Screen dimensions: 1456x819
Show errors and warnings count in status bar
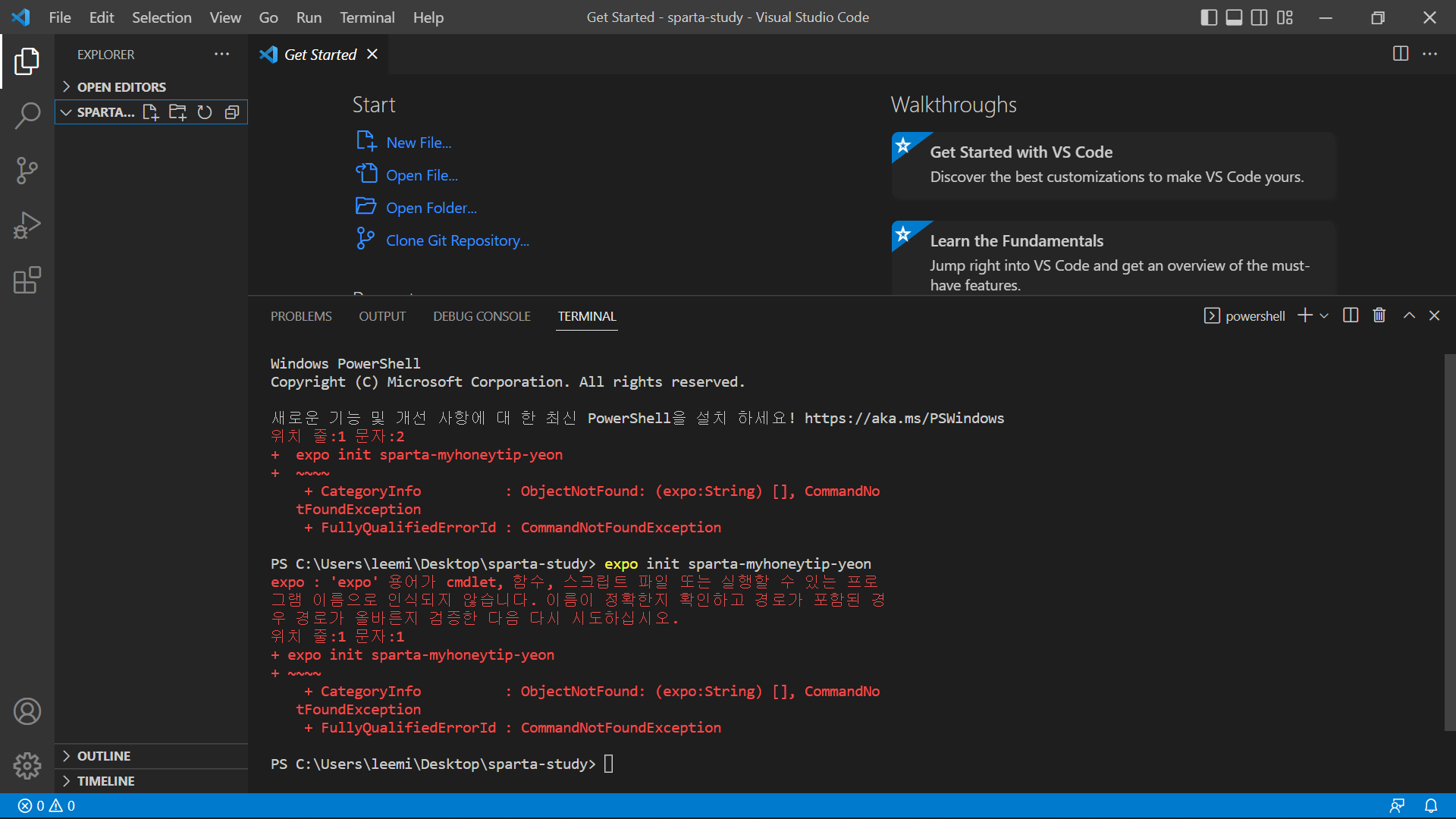[46, 805]
